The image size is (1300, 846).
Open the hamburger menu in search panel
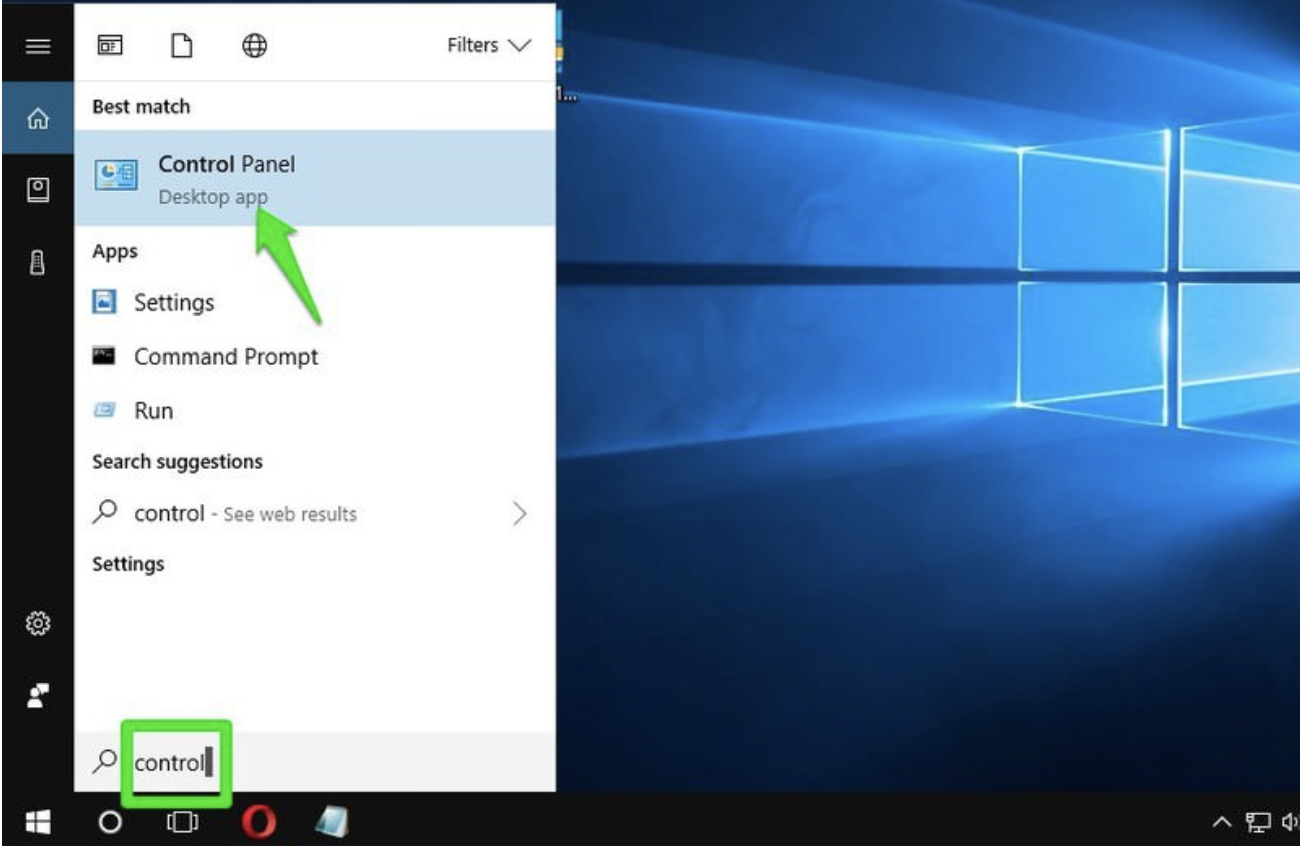38,46
